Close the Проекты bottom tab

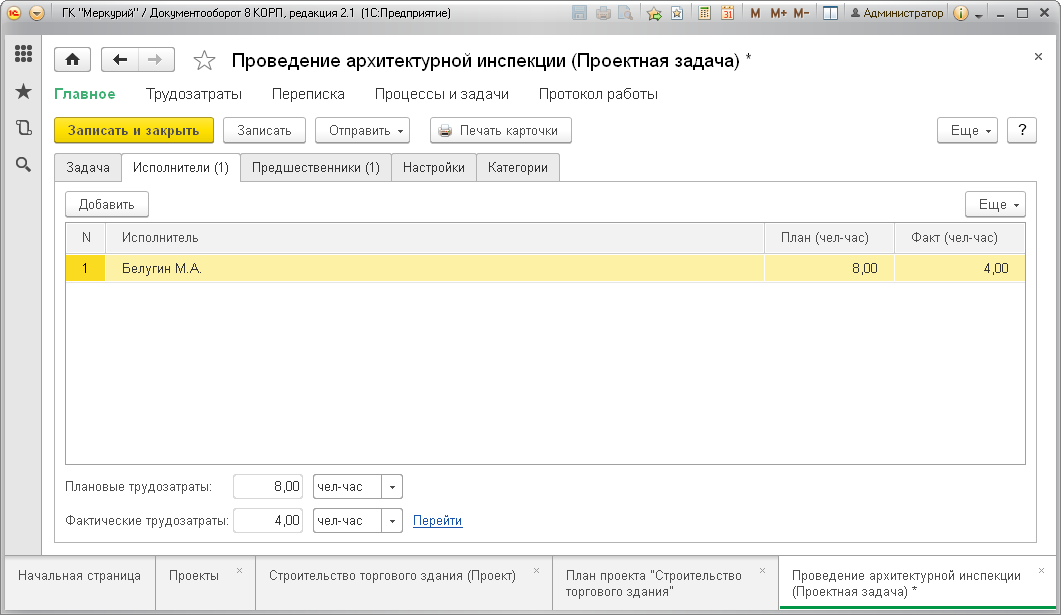(240, 571)
